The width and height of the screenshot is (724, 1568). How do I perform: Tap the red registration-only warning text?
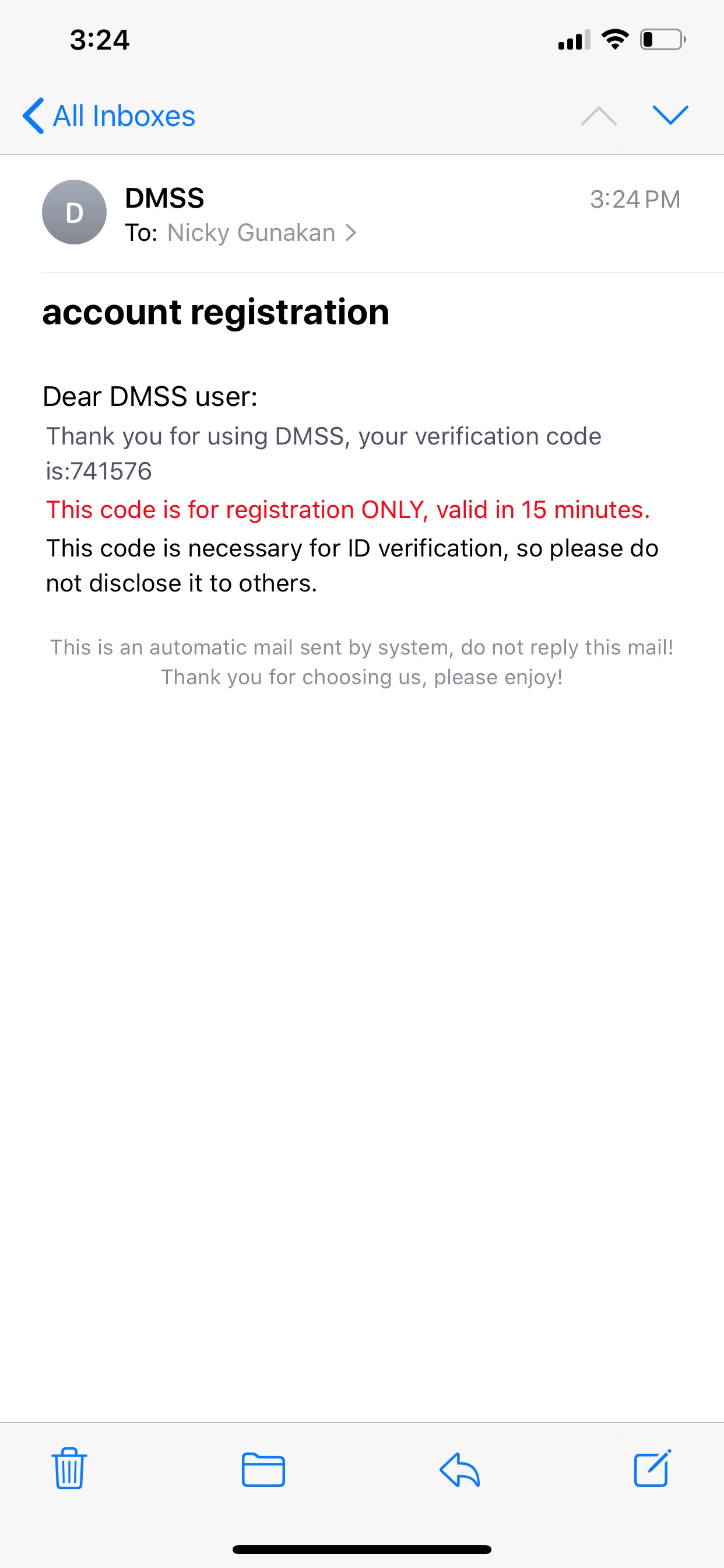[348, 510]
